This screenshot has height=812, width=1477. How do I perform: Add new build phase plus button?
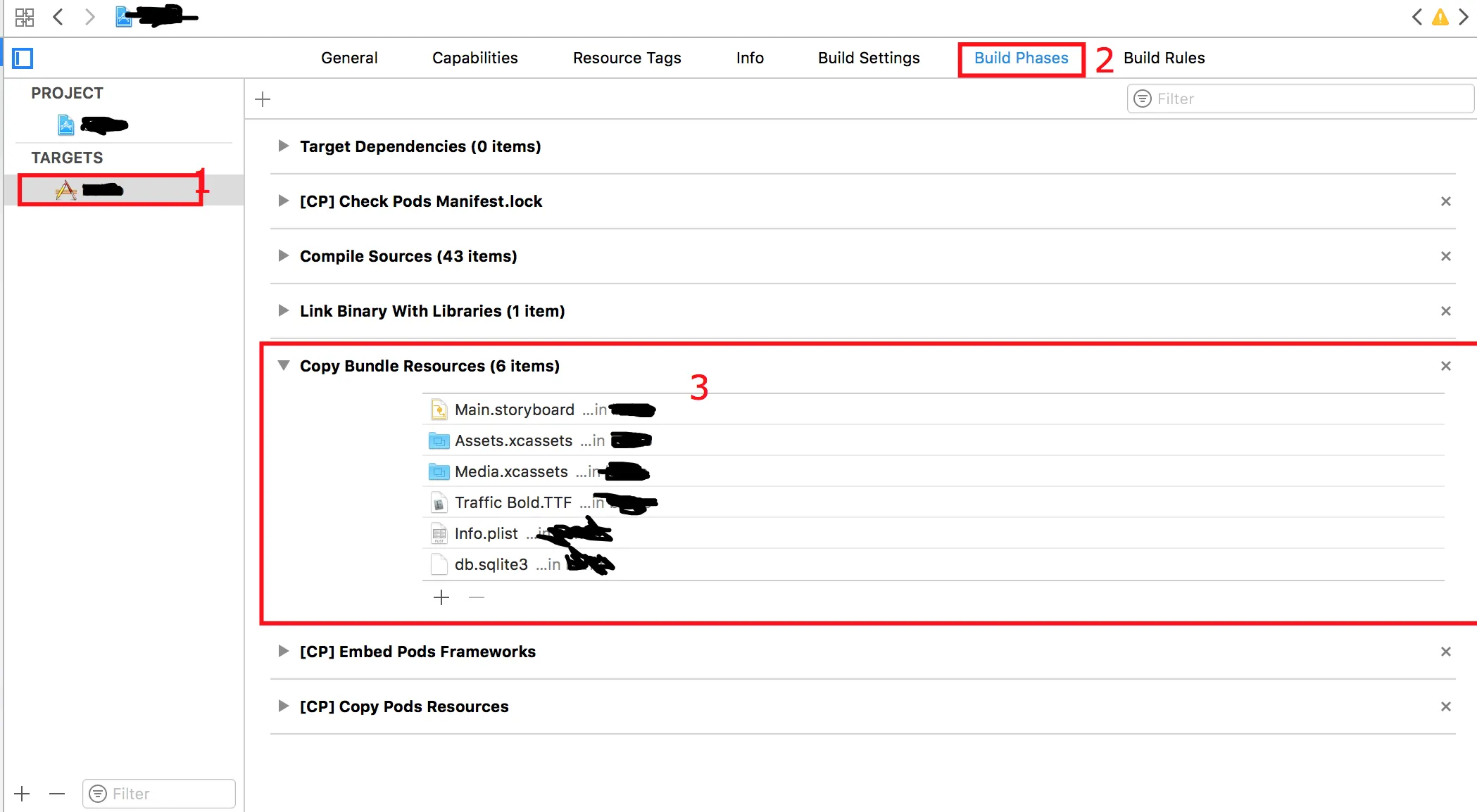pyautogui.click(x=263, y=99)
